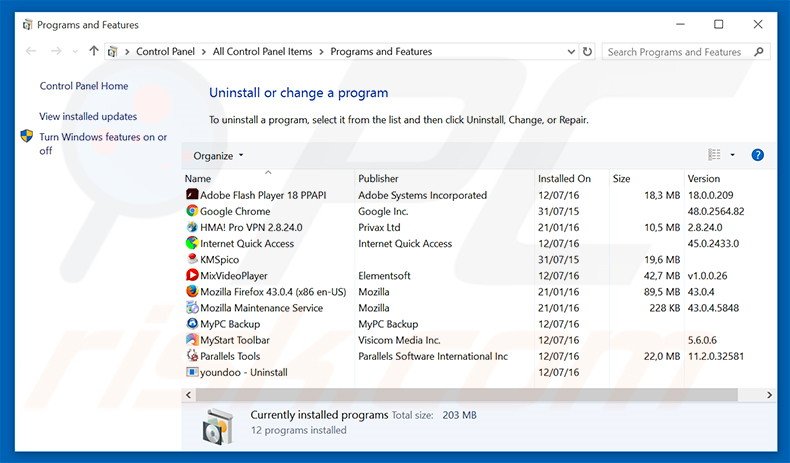Navigate to Control Panel breadcrumb
Viewport: 790px width, 463px height.
165,51
